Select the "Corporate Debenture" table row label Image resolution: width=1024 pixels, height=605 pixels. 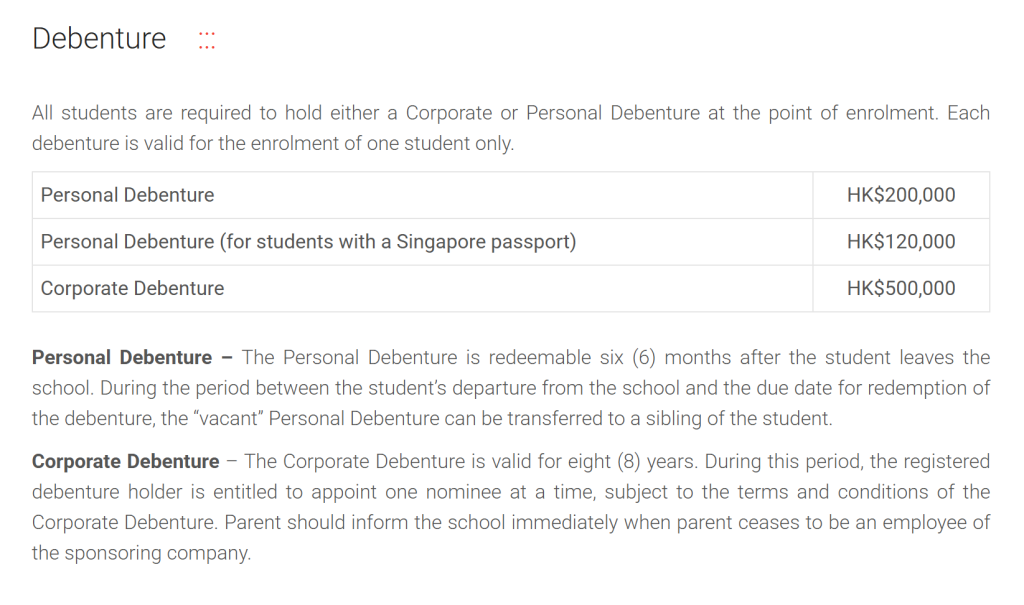(x=132, y=289)
